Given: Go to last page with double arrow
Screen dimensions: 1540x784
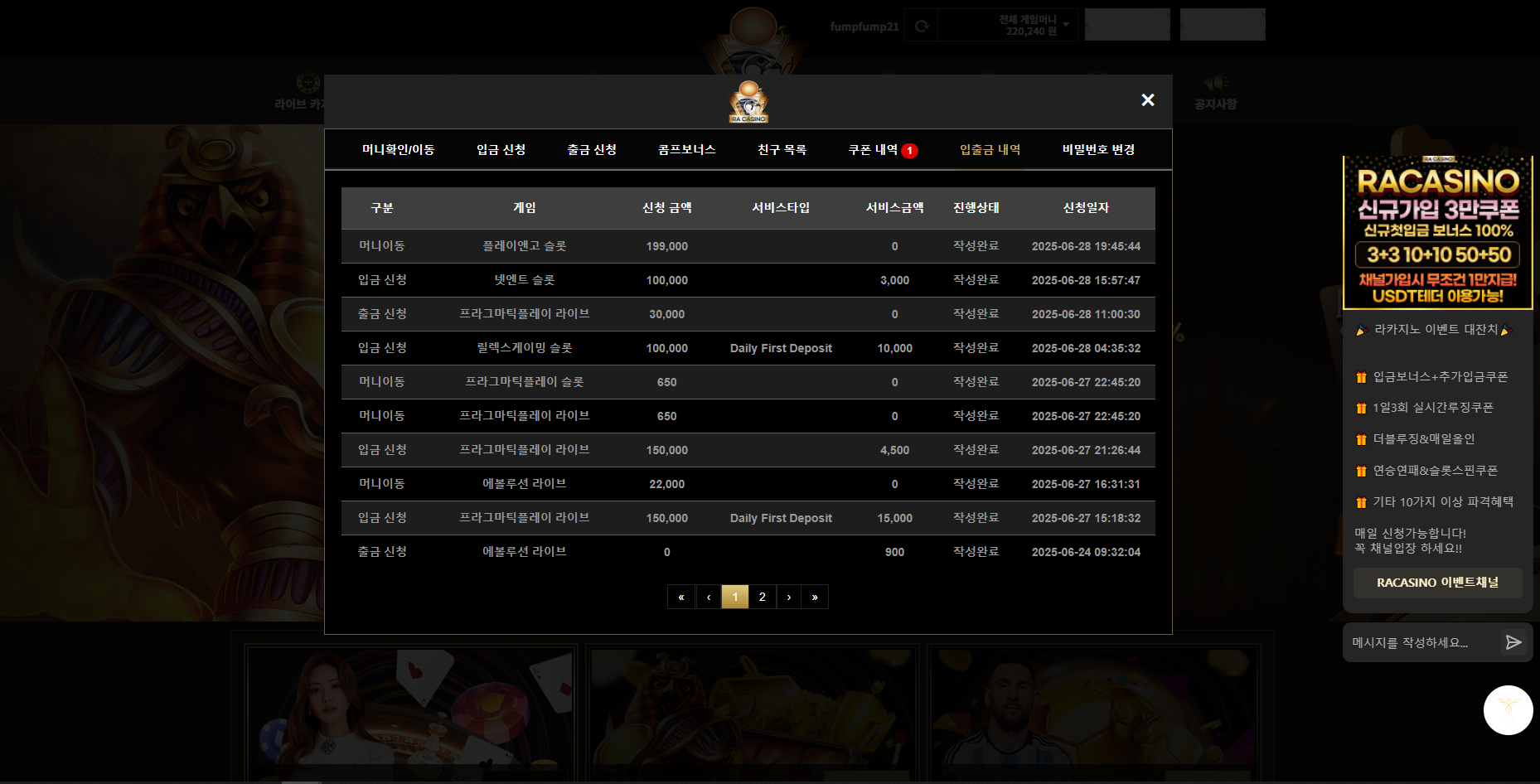Looking at the screenshot, I should [x=815, y=597].
